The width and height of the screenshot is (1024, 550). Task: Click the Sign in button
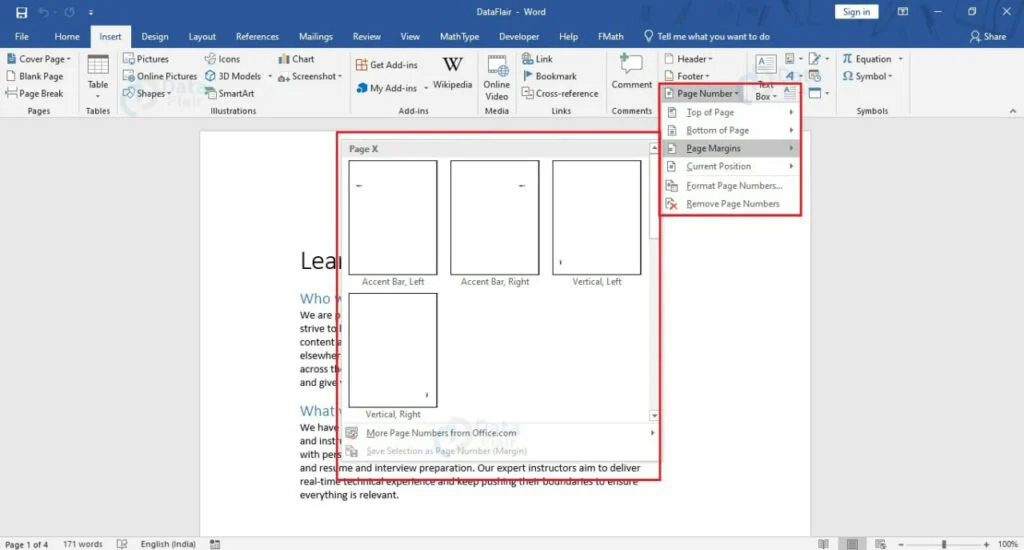(x=856, y=12)
